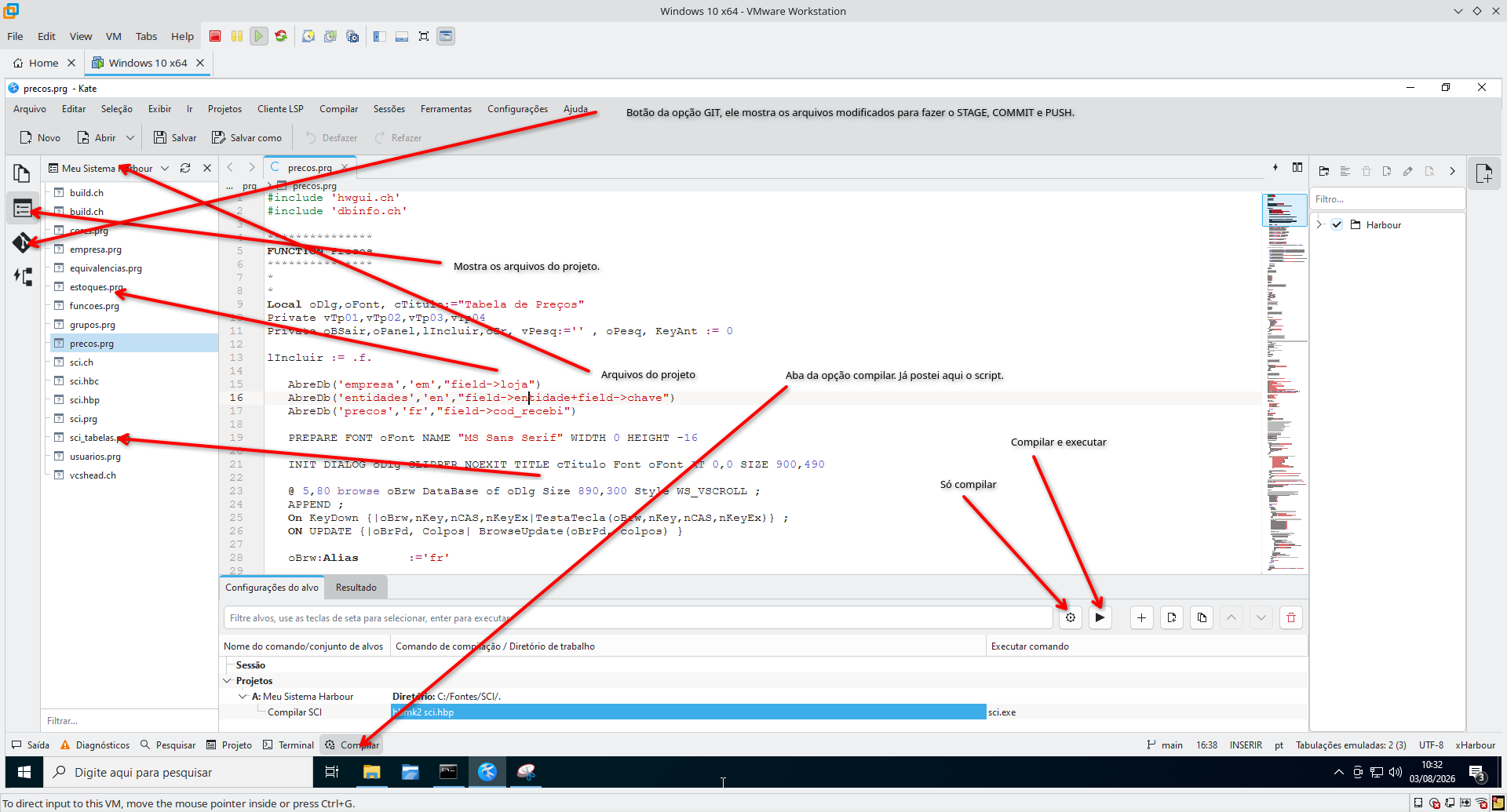Open the Pesquisar bottom panel
This screenshot has width=1507, height=812.
tap(168, 745)
